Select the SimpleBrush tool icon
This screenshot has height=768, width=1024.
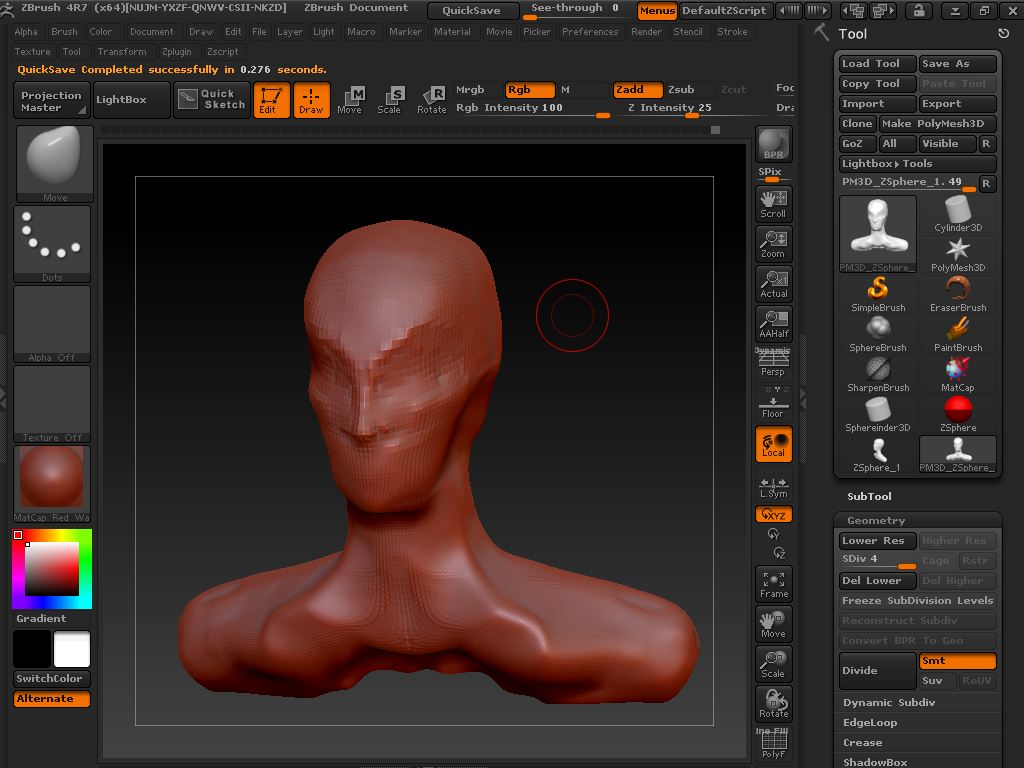[878, 294]
